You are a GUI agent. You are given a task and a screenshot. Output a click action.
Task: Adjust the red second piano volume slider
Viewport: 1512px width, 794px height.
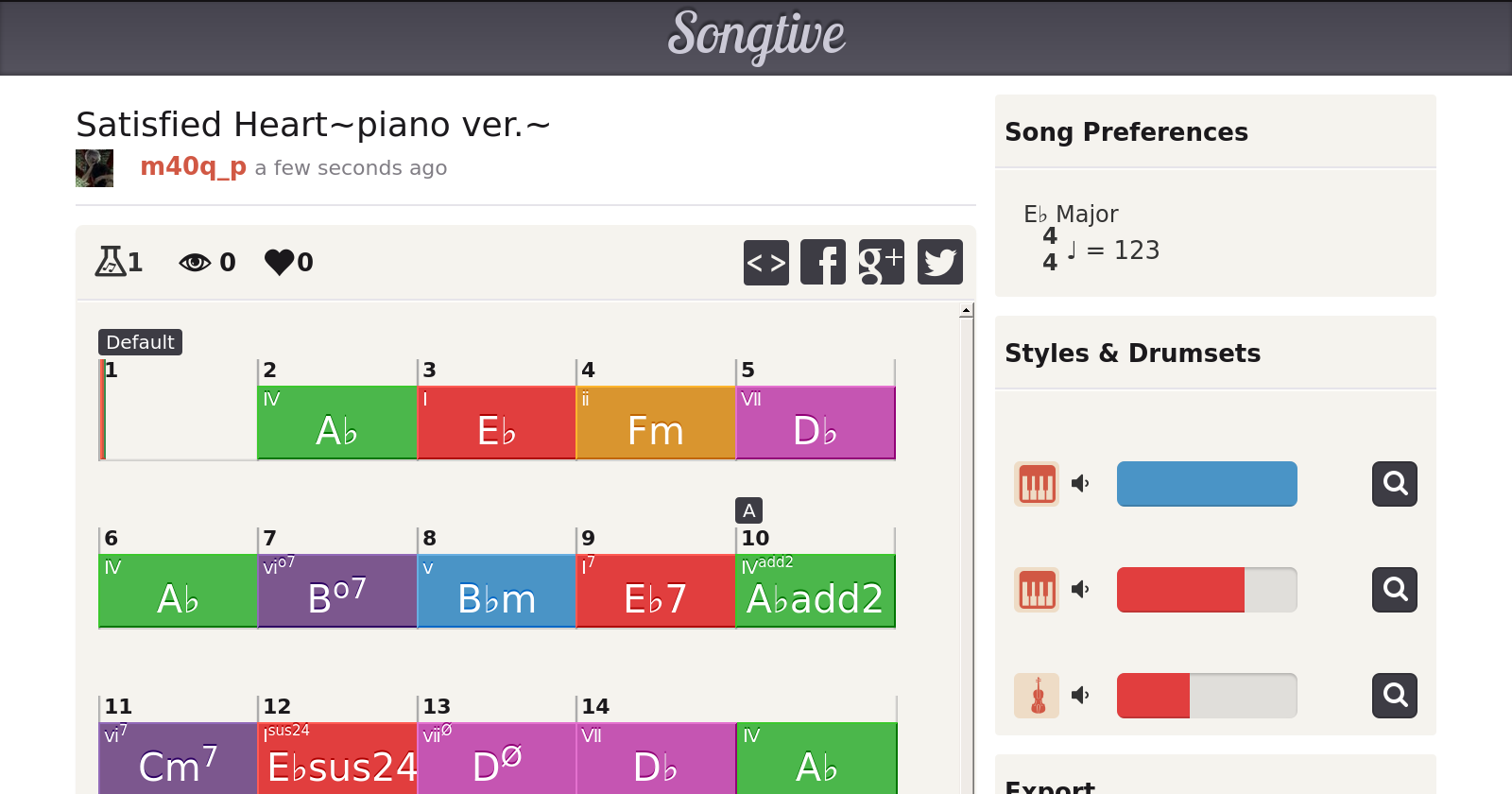1206,590
